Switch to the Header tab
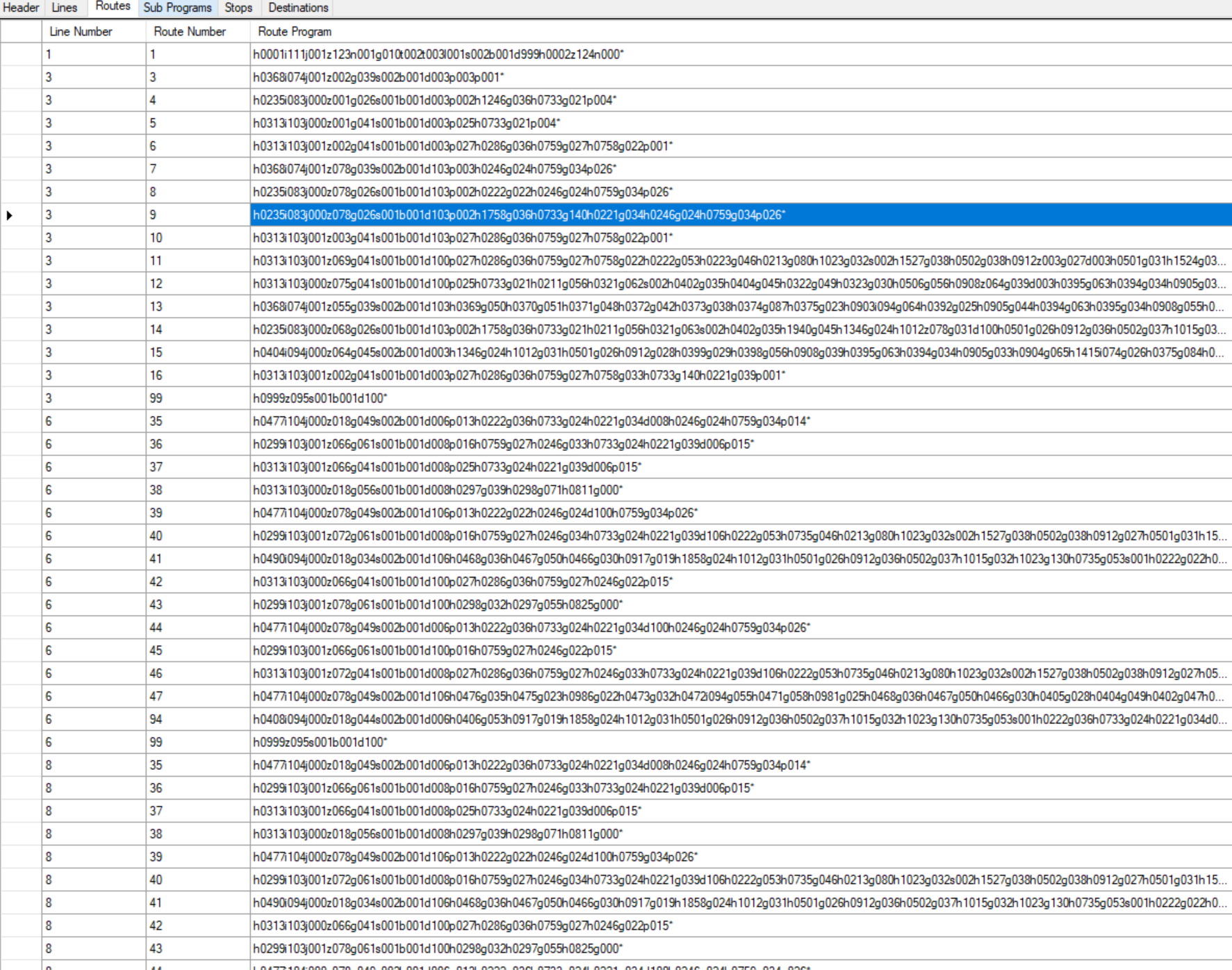The height and width of the screenshot is (970, 1232). [x=22, y=8]
